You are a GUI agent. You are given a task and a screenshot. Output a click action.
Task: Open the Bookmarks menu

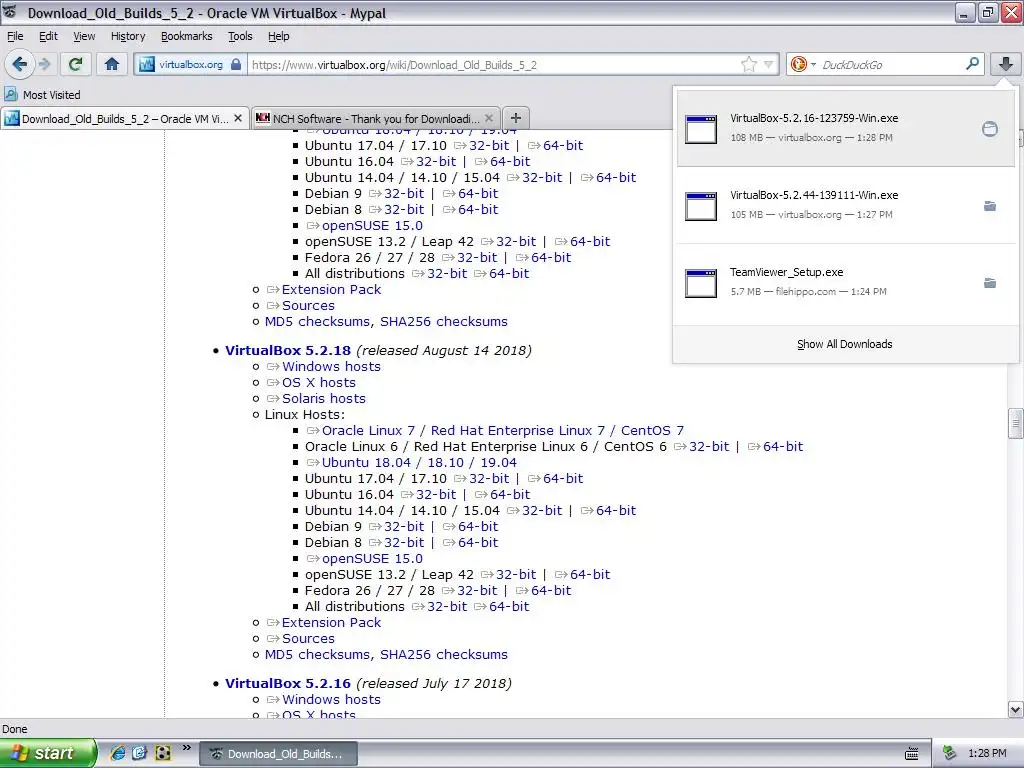point(187,37)
